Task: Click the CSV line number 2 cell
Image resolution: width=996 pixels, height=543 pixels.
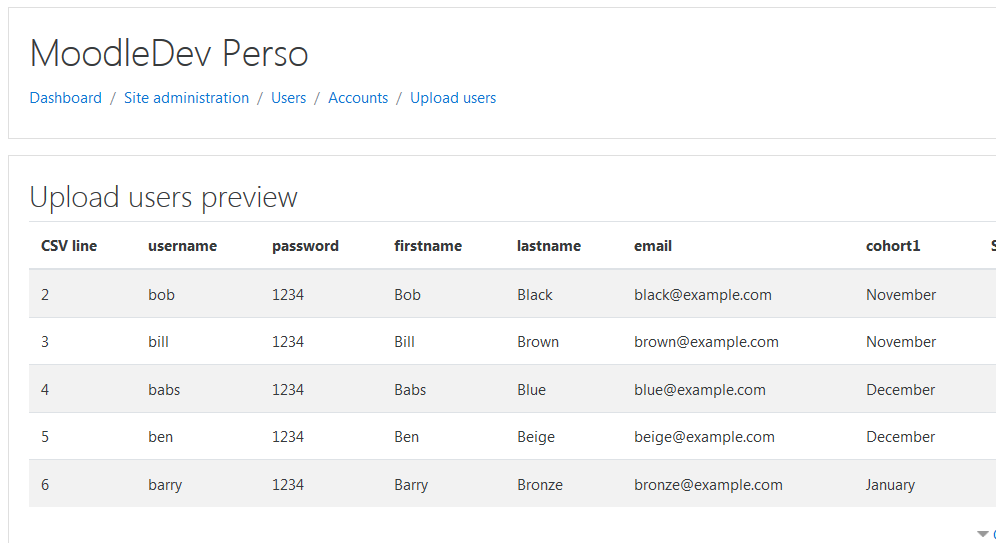Action: [x=45, y=295]
